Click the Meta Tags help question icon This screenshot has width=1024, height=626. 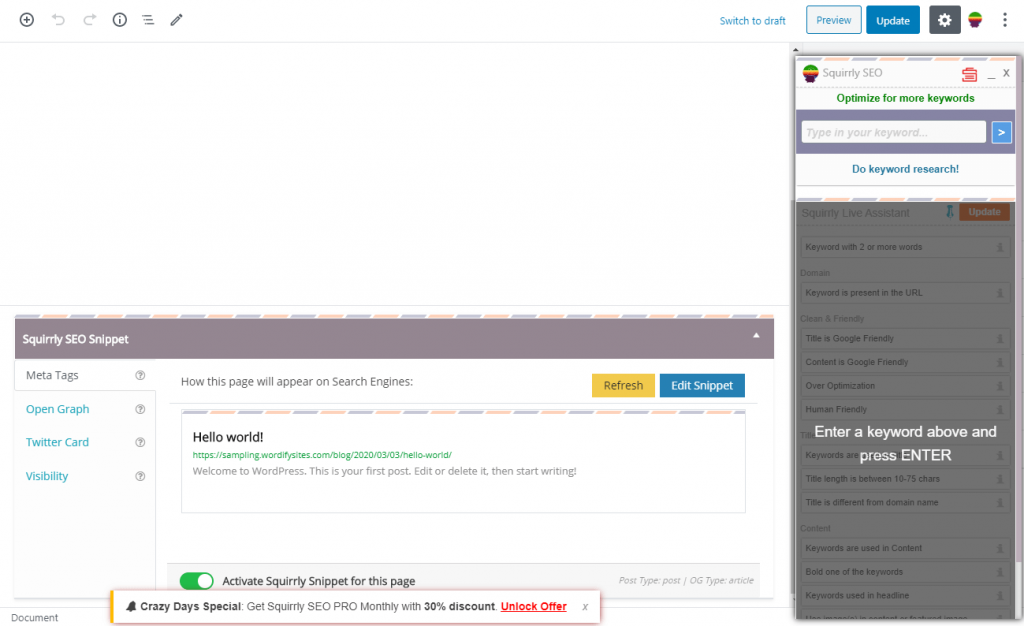click(x=140, y=376)
